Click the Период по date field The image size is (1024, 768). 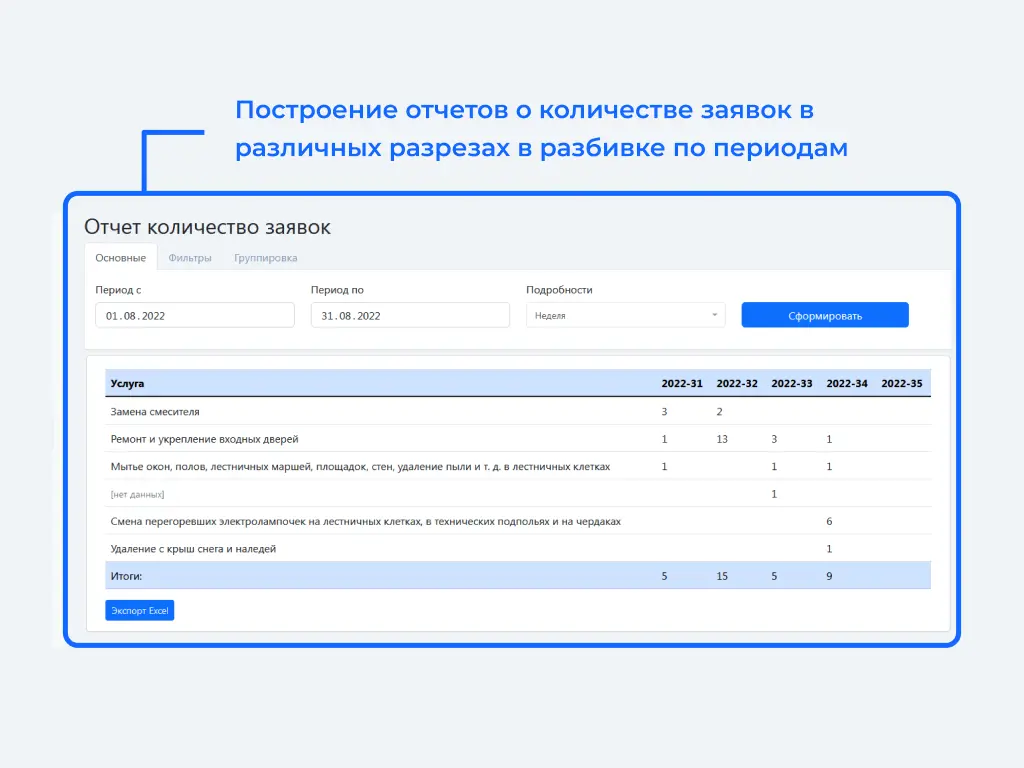click(x=410, y=316)
